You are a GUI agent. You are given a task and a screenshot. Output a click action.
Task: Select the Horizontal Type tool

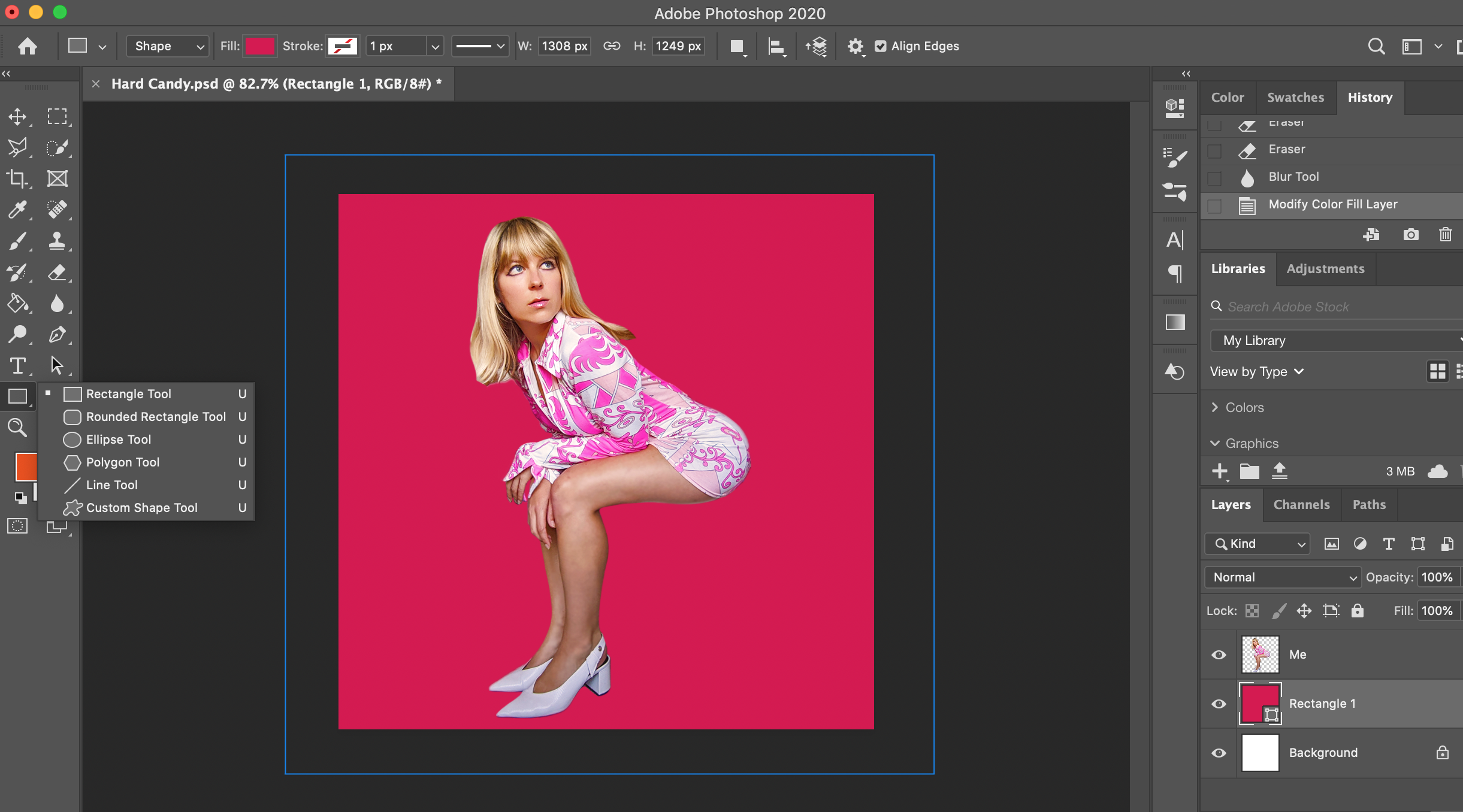coord(17,365)
